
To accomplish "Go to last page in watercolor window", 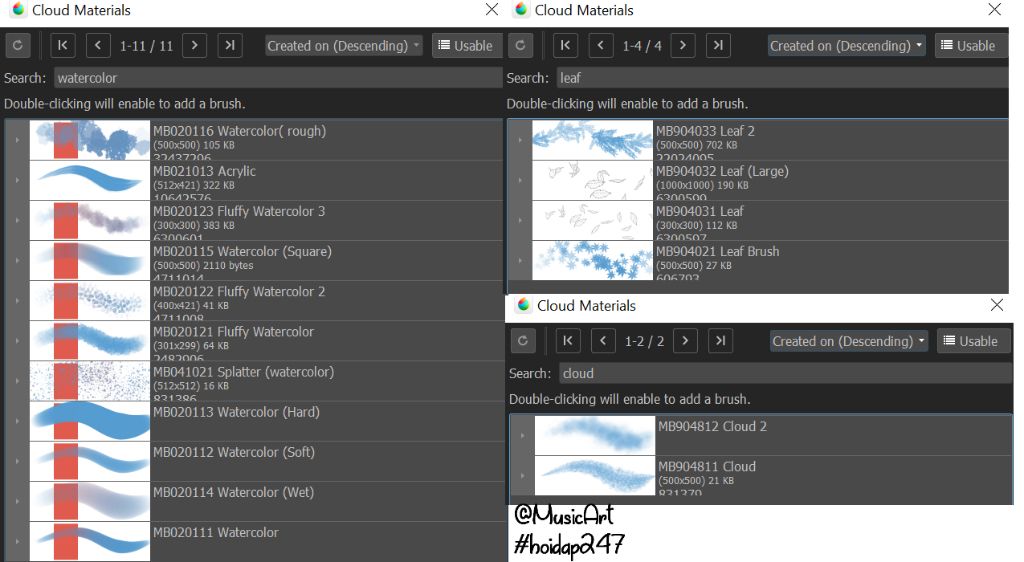I will [x=230, y=46].
